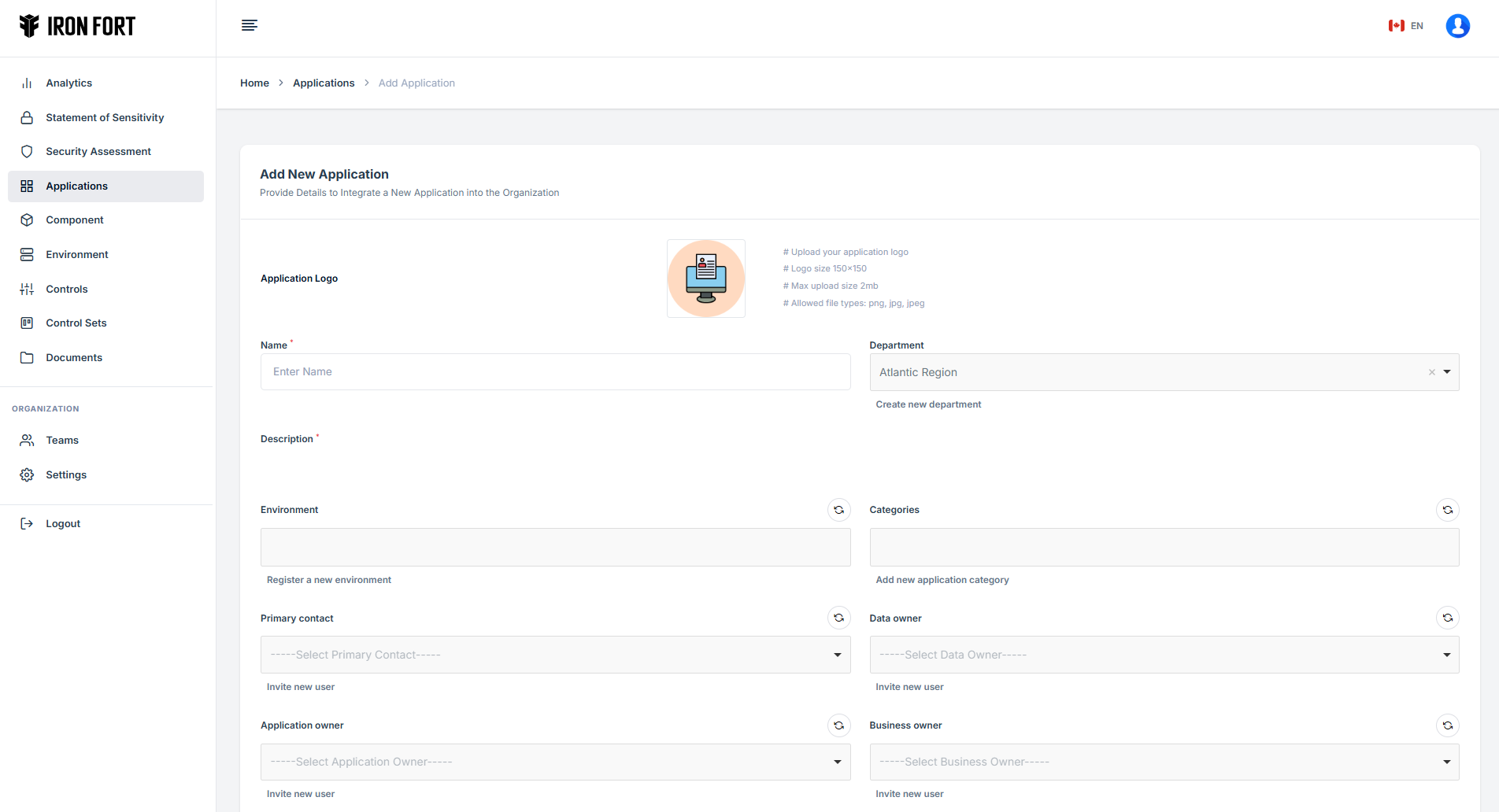Image resolution: width=1499 pixels, height=812 pixels.
Task: Go to Security Assessment in sidebar
Action: pyautogui.click(x=98, y=151)
